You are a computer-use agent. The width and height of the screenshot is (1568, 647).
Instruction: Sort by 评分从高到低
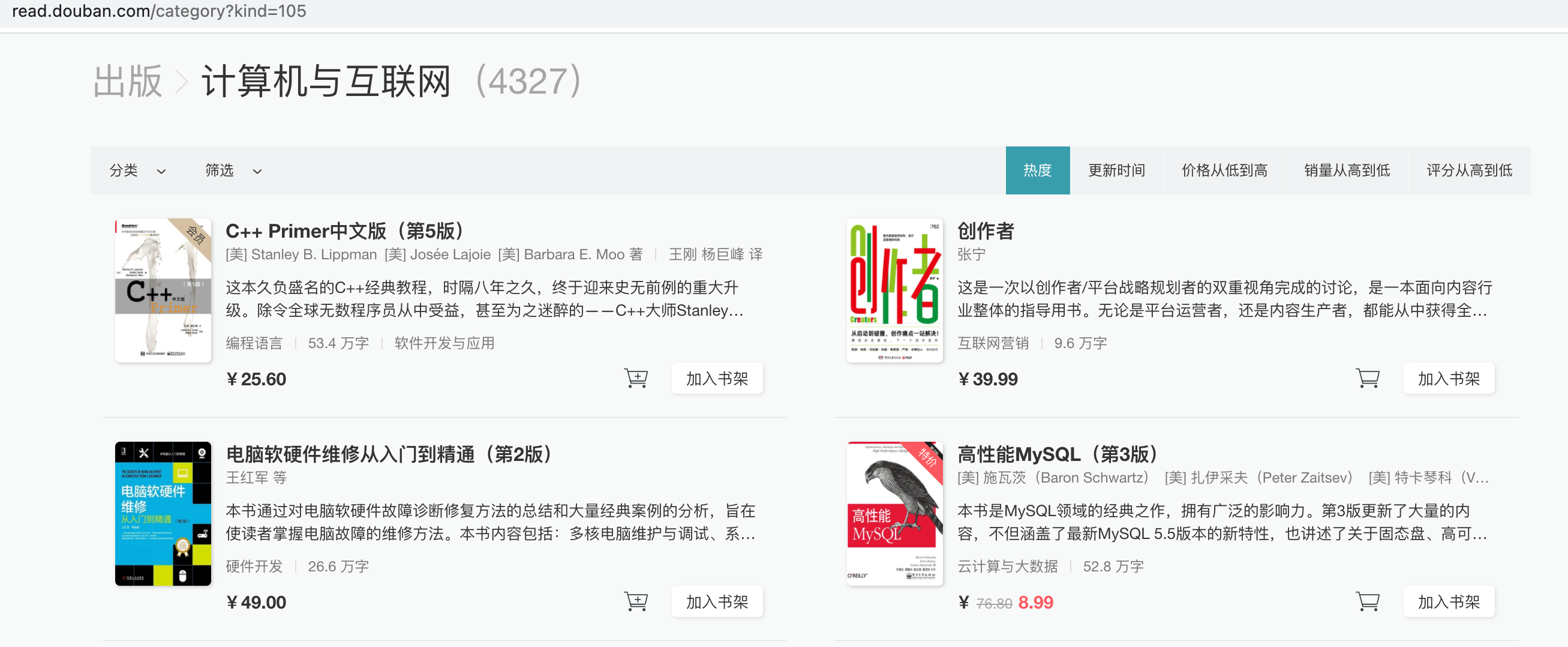pyautogui.click(x=1469, y=170)
